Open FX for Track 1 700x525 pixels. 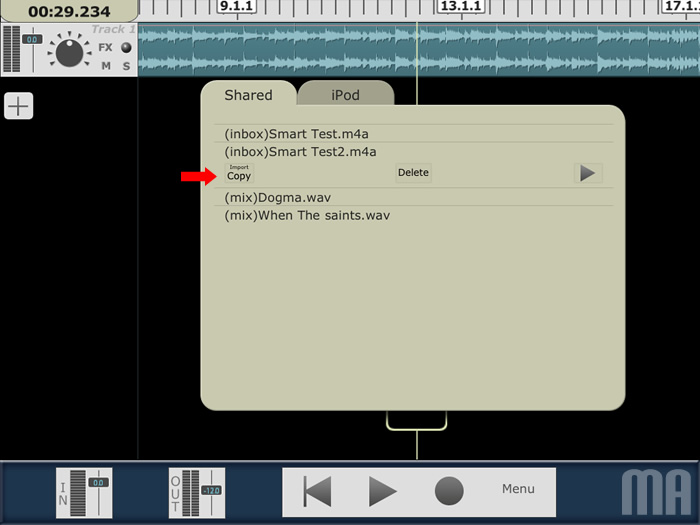point(105,47)
